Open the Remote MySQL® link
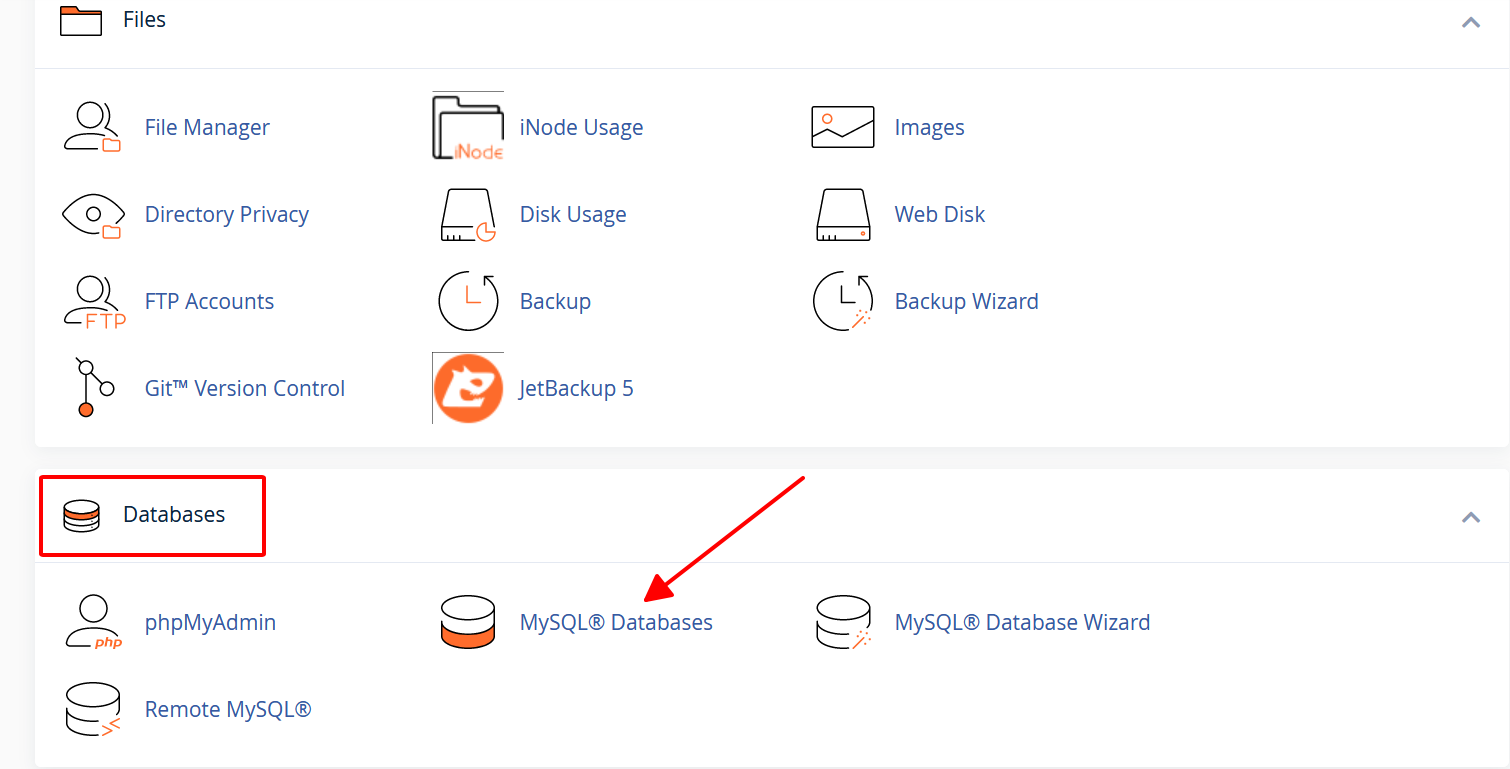Screen dimensions: 1510x769 [x=228, y=709]
